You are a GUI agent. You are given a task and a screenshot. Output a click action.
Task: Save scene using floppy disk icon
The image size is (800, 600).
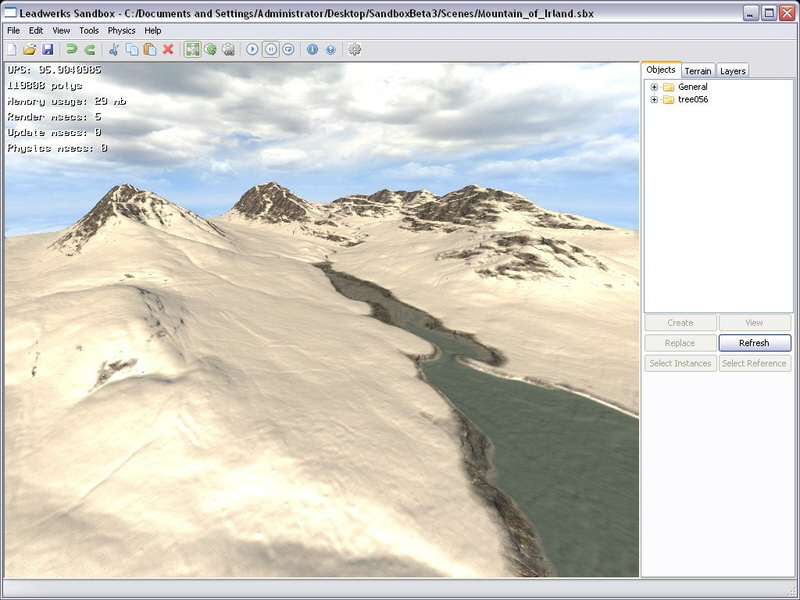47,49
